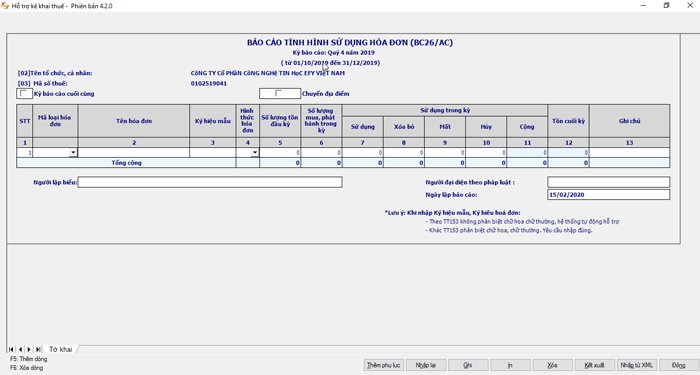Image resolution: width=700 pixels, height=375 pixels.
Task: Click the F5: Thêm dòng hint text
Action: point(28,359)
